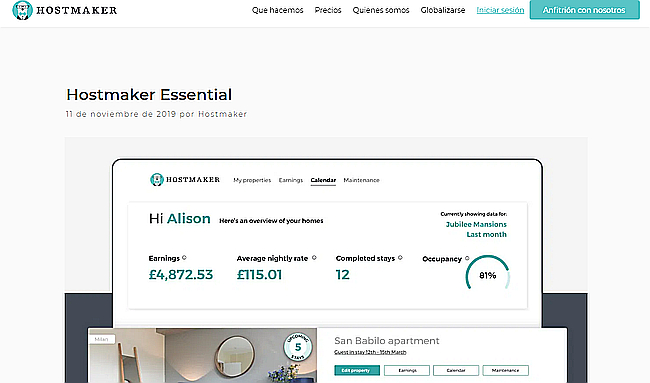The image size is (650, 383).
Task: Click the £4,872.53 earnings value
Action: point(181,274)
